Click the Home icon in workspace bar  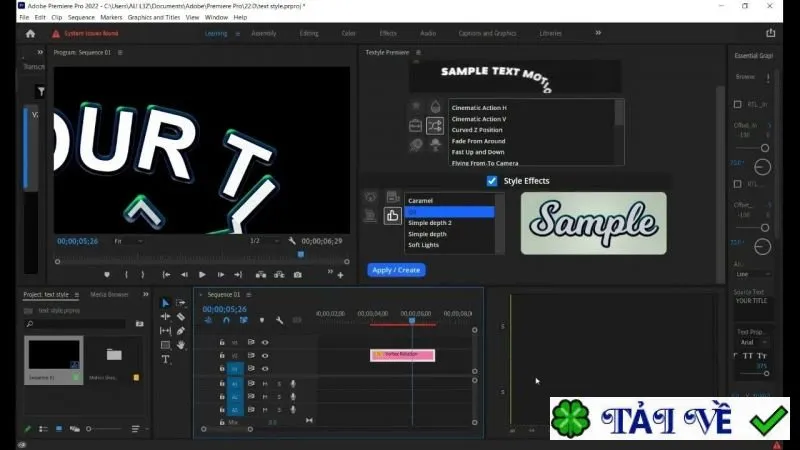(x=31, y=34)
